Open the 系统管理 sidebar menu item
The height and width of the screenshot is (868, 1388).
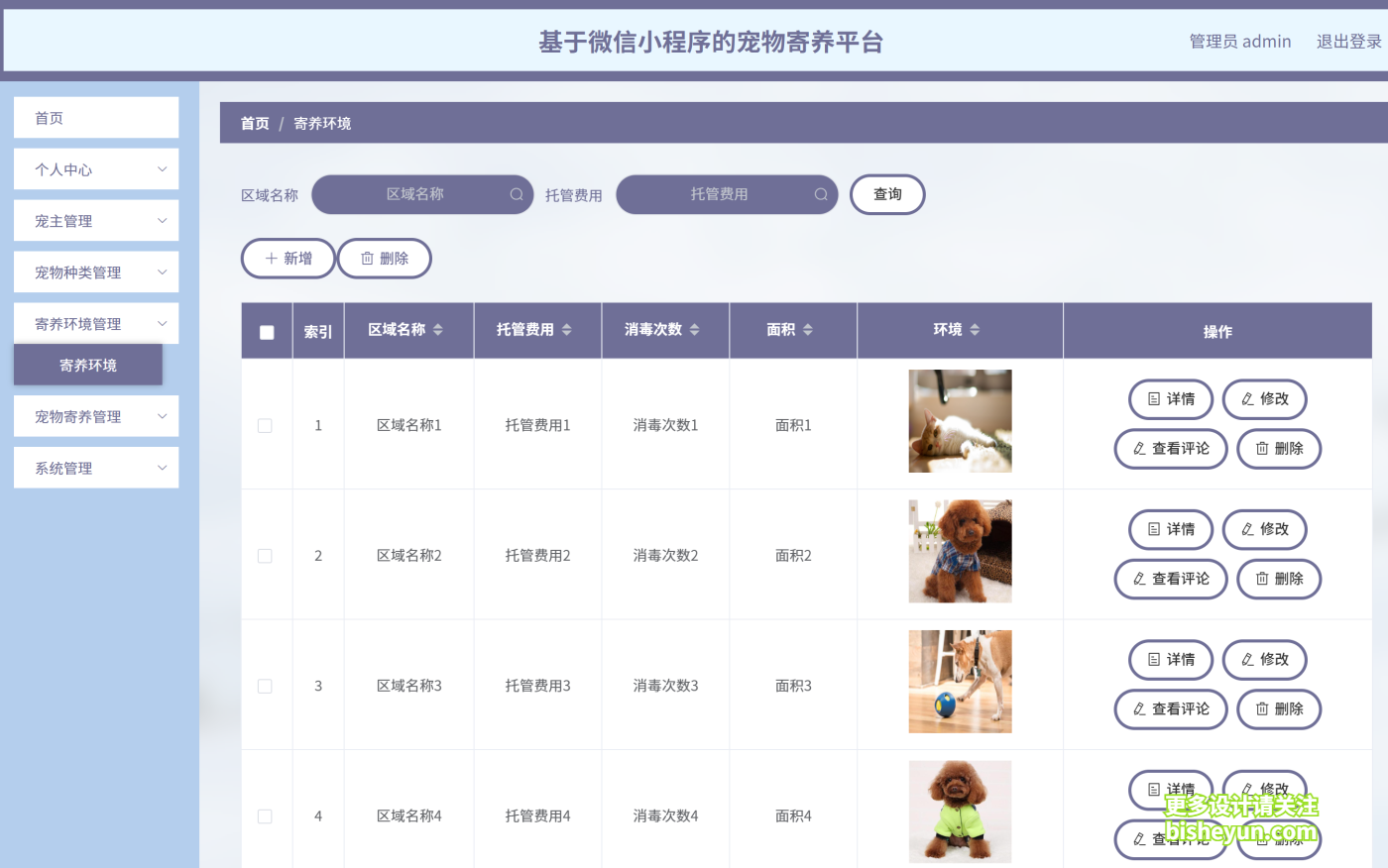pyautogui.click(x=95, y=467)
